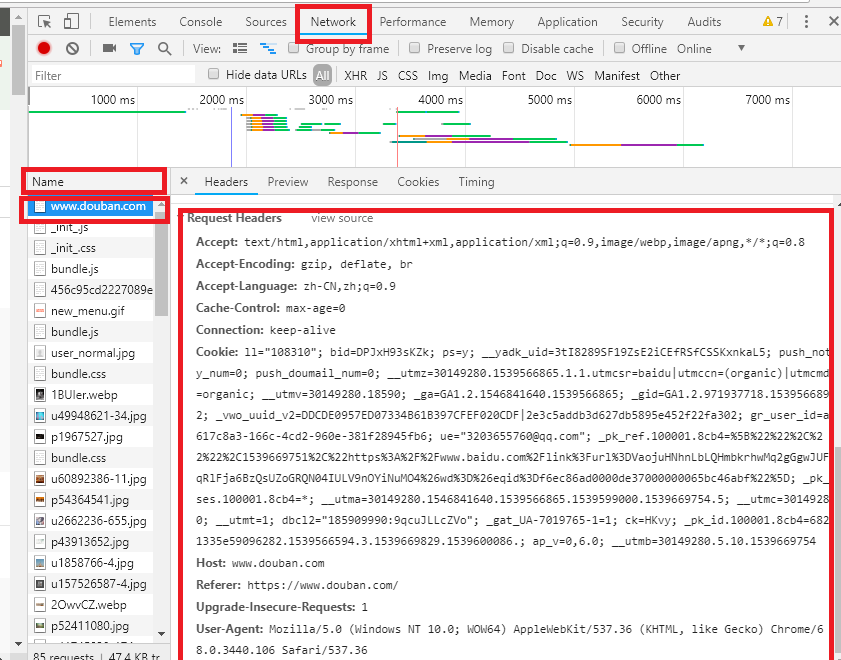The height and width of the screenshot is (660, 841).
Task: Select the p43913652.jpg request
Action: click(x=91, y=542)
